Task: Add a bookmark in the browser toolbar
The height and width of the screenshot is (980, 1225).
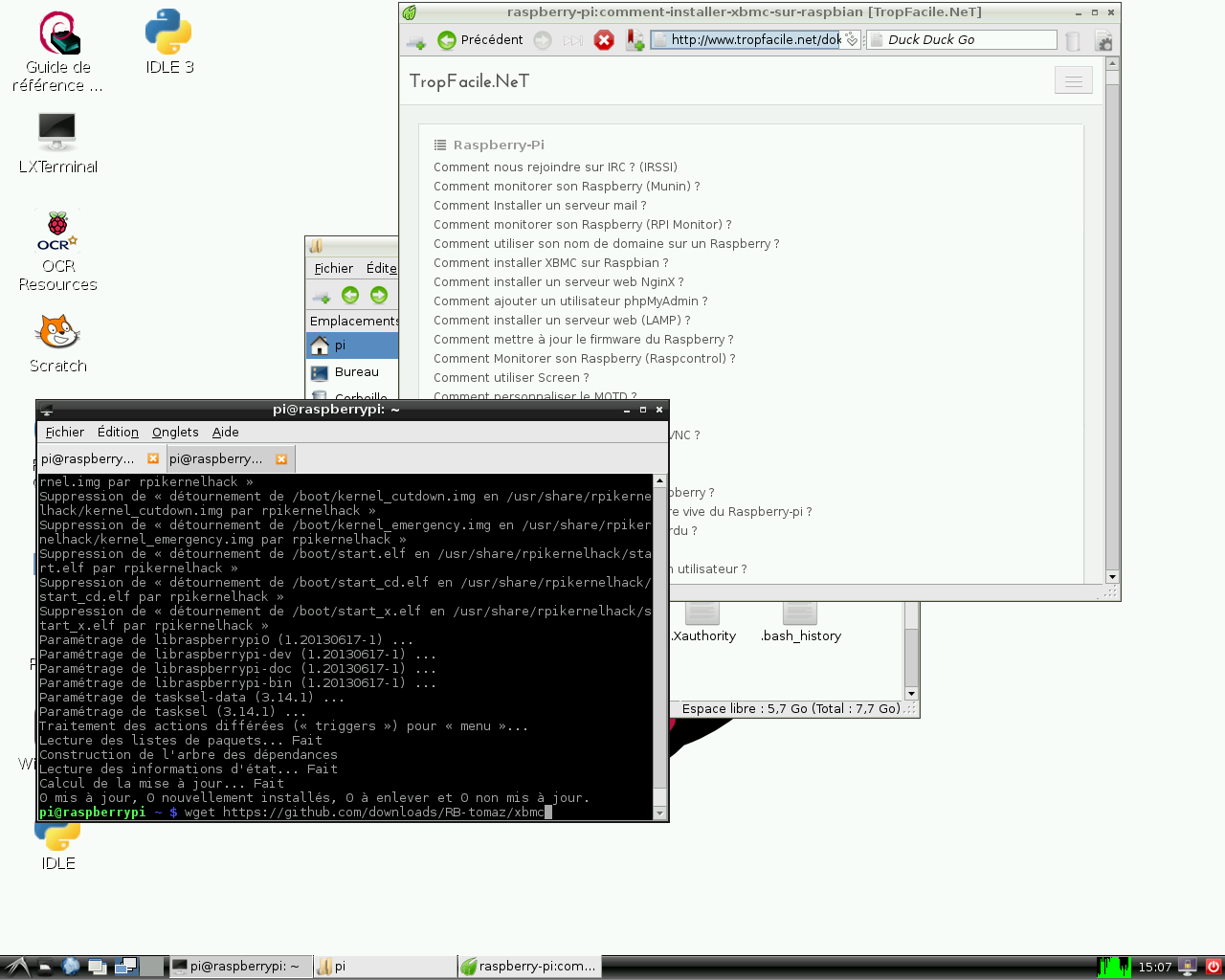Action: pyautogui.click(x=635, y=40)
